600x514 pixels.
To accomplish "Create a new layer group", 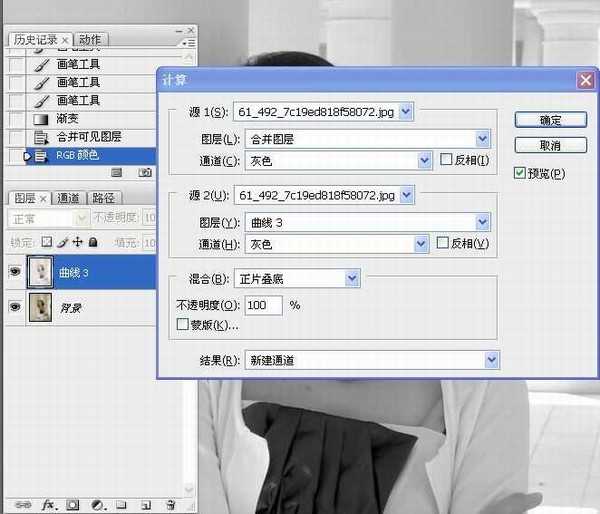I will coord(120,505).
